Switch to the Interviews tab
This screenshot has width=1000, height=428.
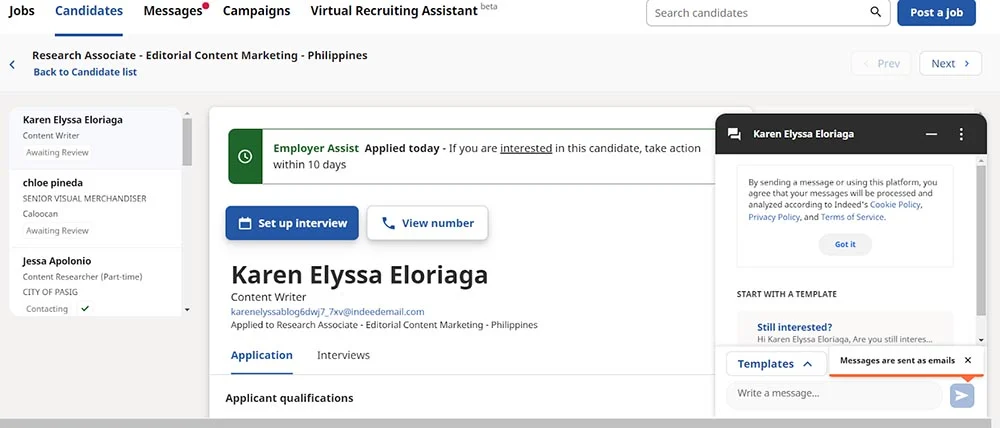click(x=343, y=355)
